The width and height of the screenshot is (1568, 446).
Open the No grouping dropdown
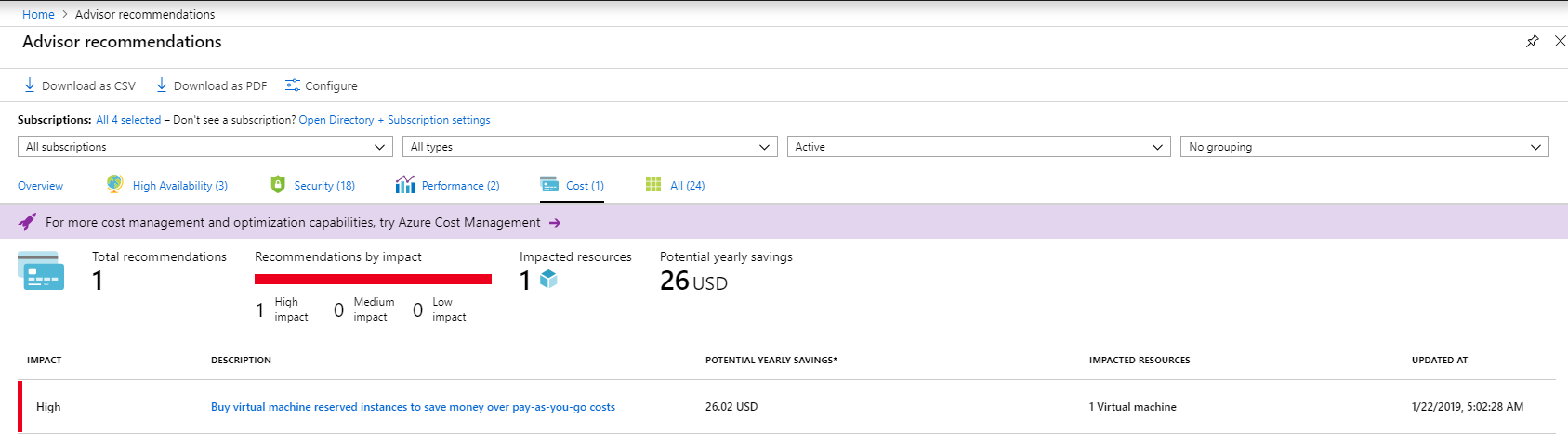(x=1364, y=147)
